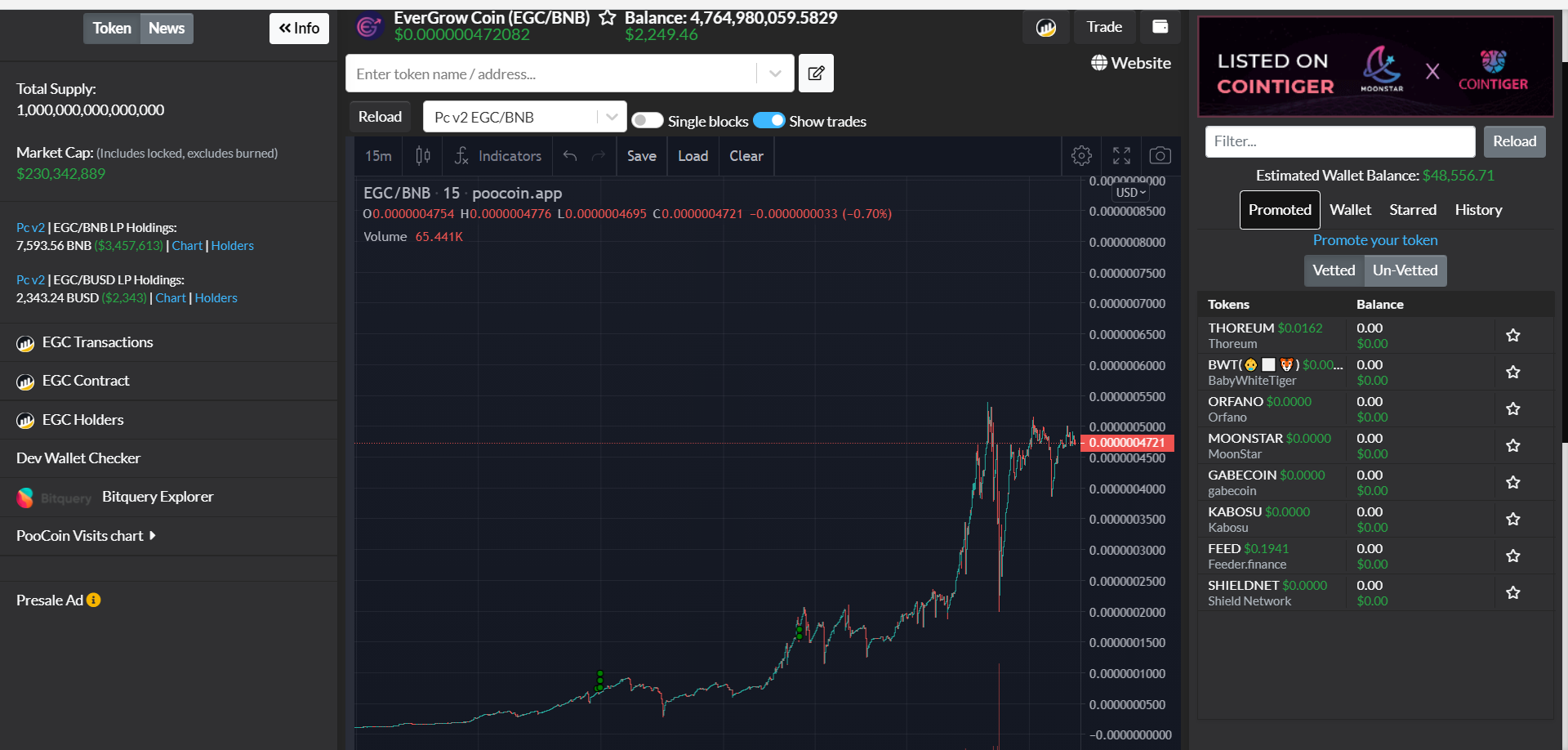This screenshot has height=750, width=1568.
Task: Select the History tab
Action: 1478,210
